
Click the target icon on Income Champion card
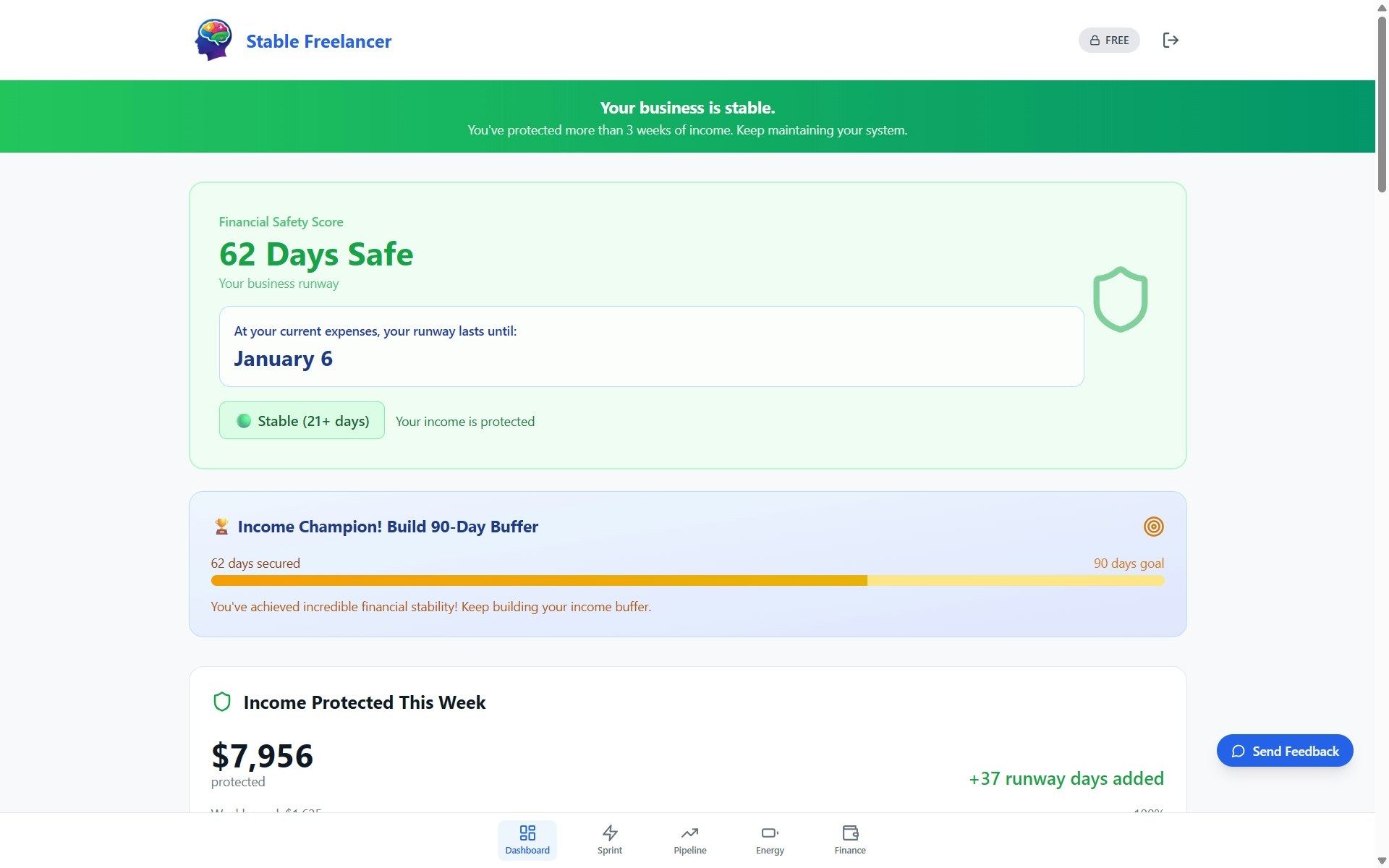[x=1153, y=526]
